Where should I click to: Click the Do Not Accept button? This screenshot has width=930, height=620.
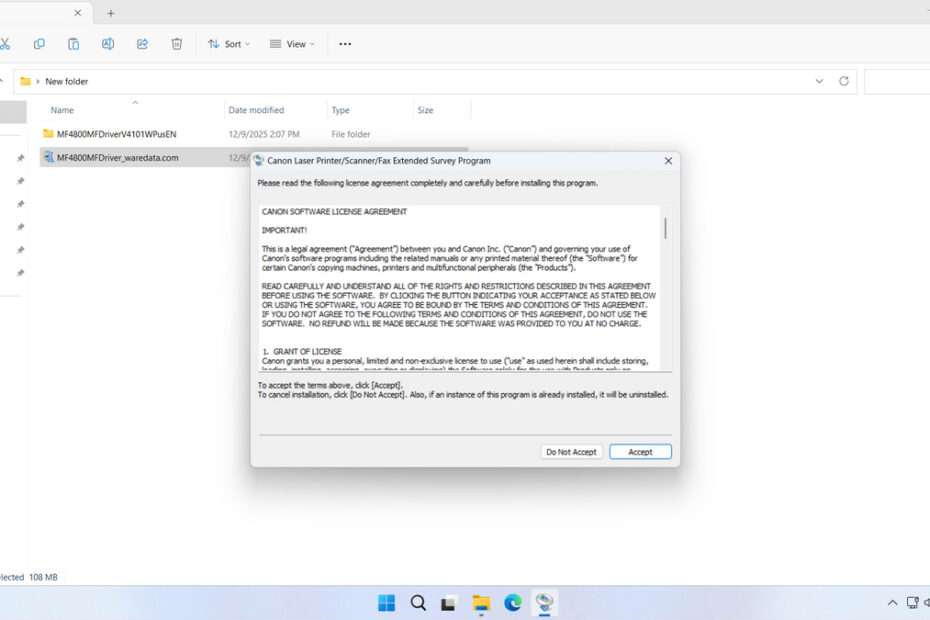coord(571,452)
